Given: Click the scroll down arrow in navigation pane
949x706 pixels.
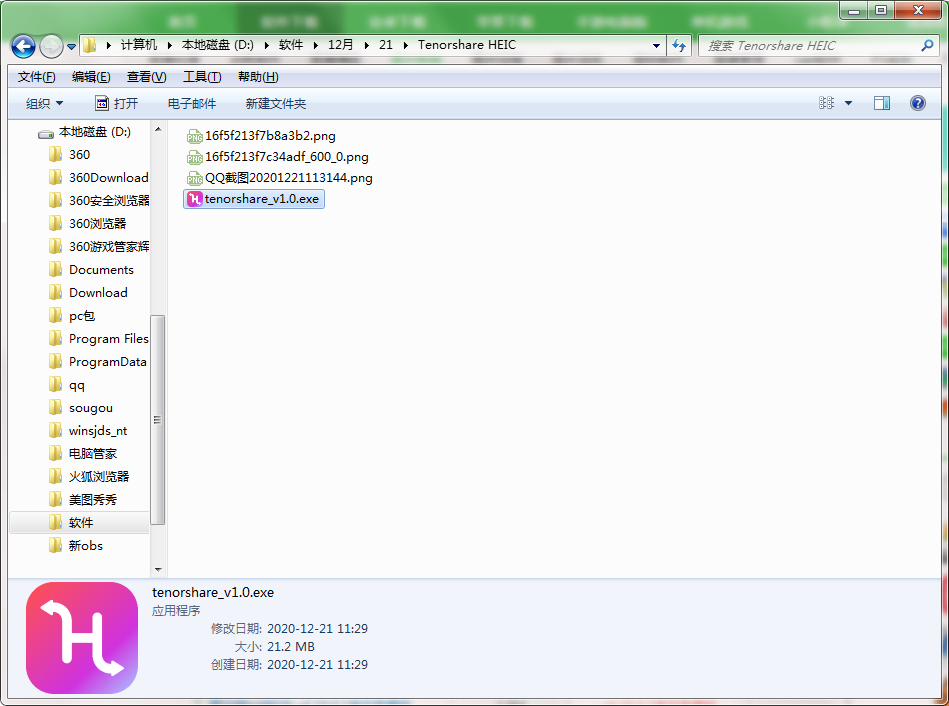Looking at the screenshot, I should pos(158,569).
